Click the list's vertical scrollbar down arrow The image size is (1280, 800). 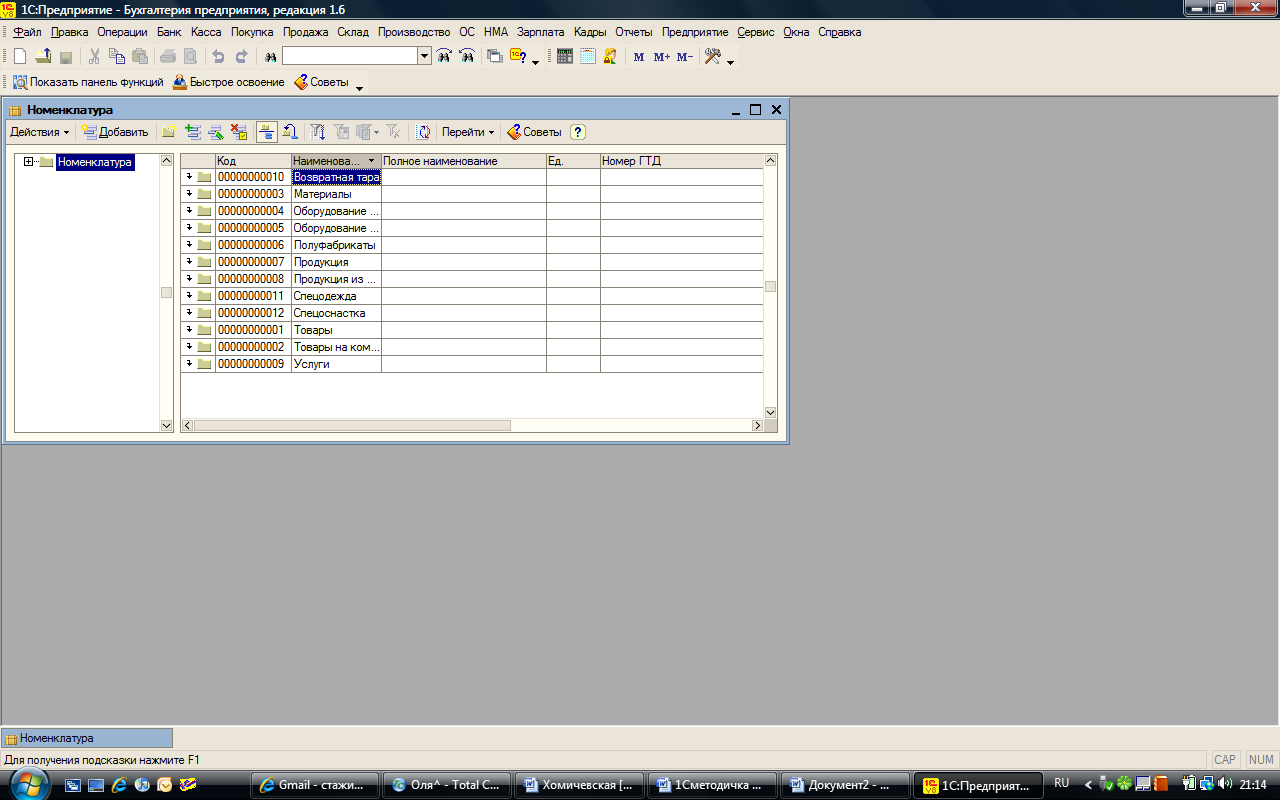click(770, 412)
